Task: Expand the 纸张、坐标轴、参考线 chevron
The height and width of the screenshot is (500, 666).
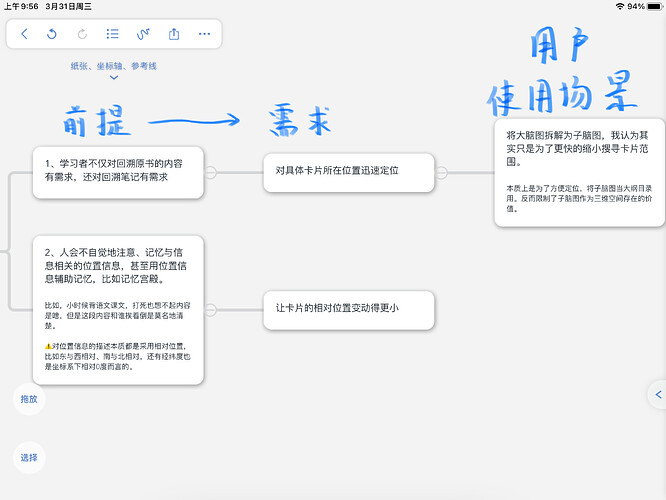Action: pyautogui.click(x=114, y=77)
